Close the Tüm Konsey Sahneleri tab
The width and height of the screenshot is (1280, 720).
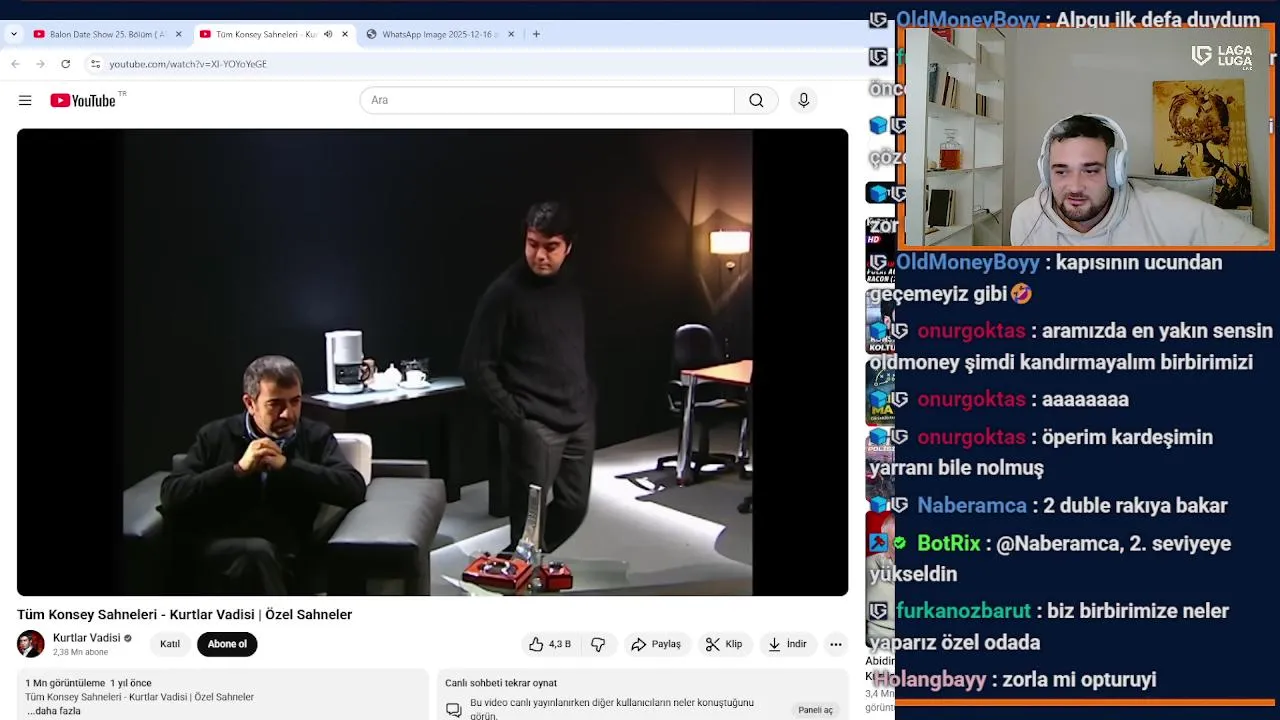point(345,34)
